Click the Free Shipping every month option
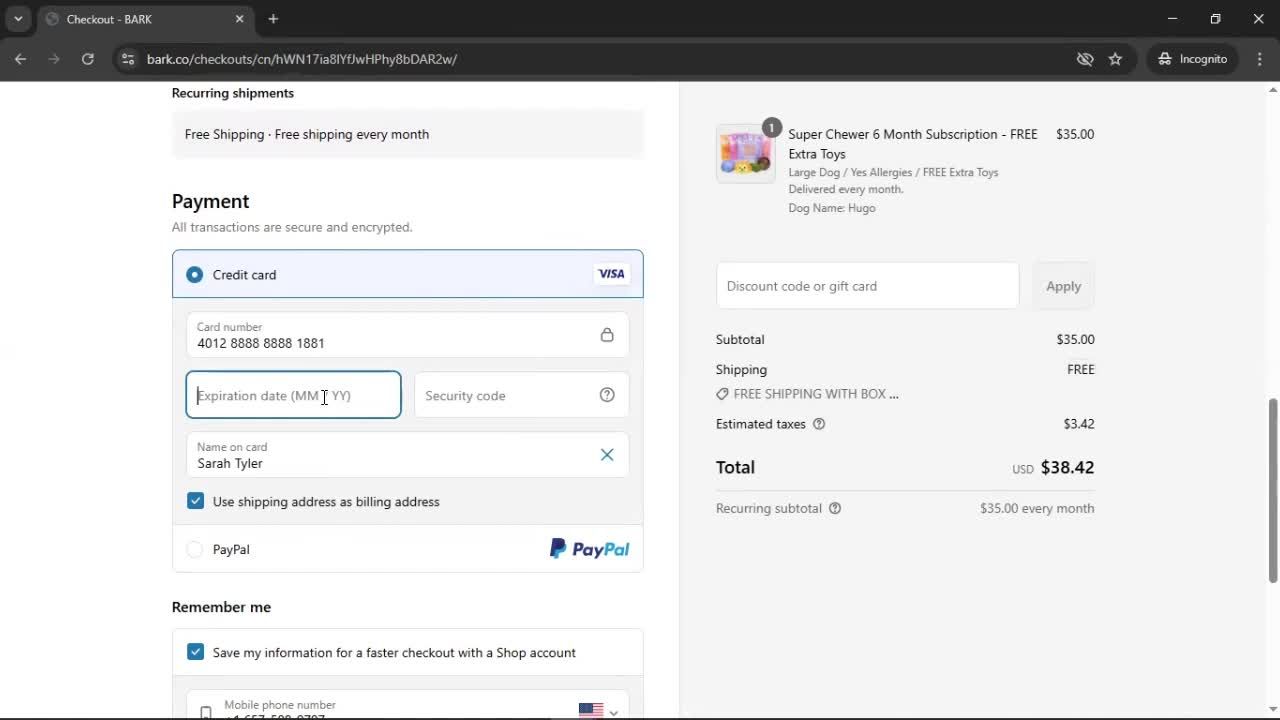This screenshot has height=720, width=1280. [x=408, y=134]
